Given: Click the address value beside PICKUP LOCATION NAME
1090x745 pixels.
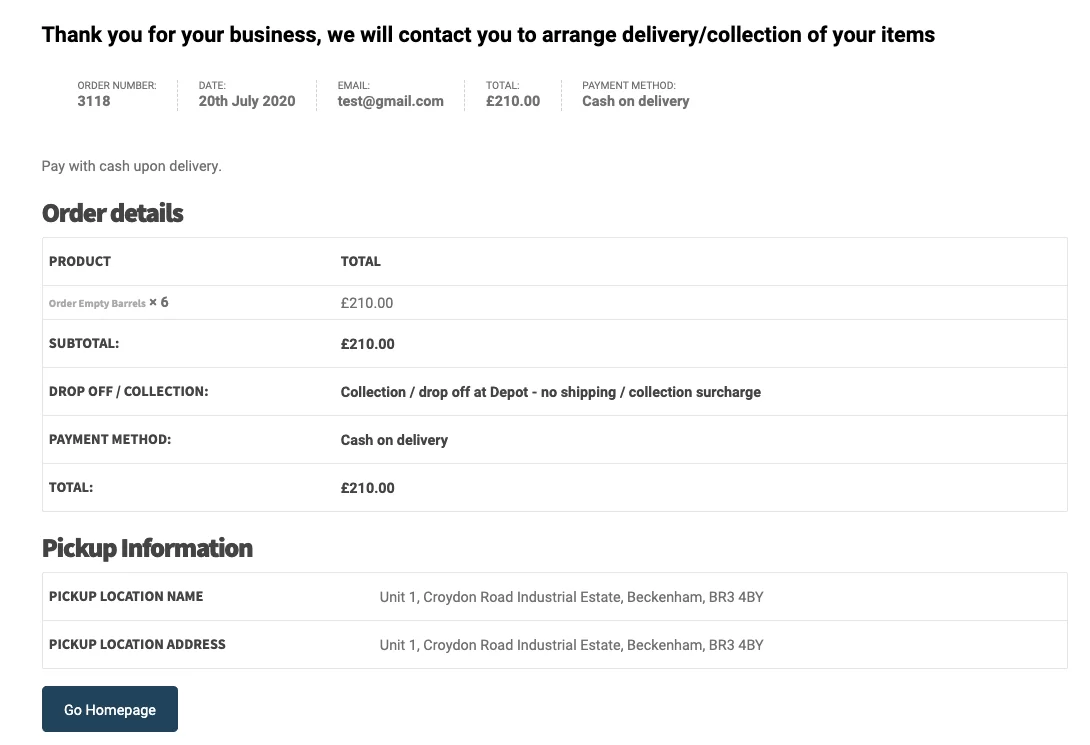Looking at the screenshot, I should tap(571, 597).
